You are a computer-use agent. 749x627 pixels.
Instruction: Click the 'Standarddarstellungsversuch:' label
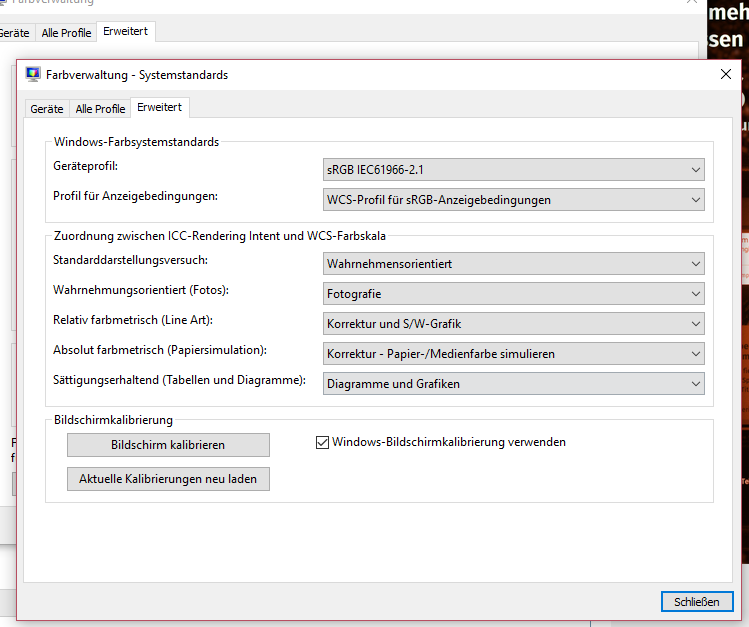130,260
